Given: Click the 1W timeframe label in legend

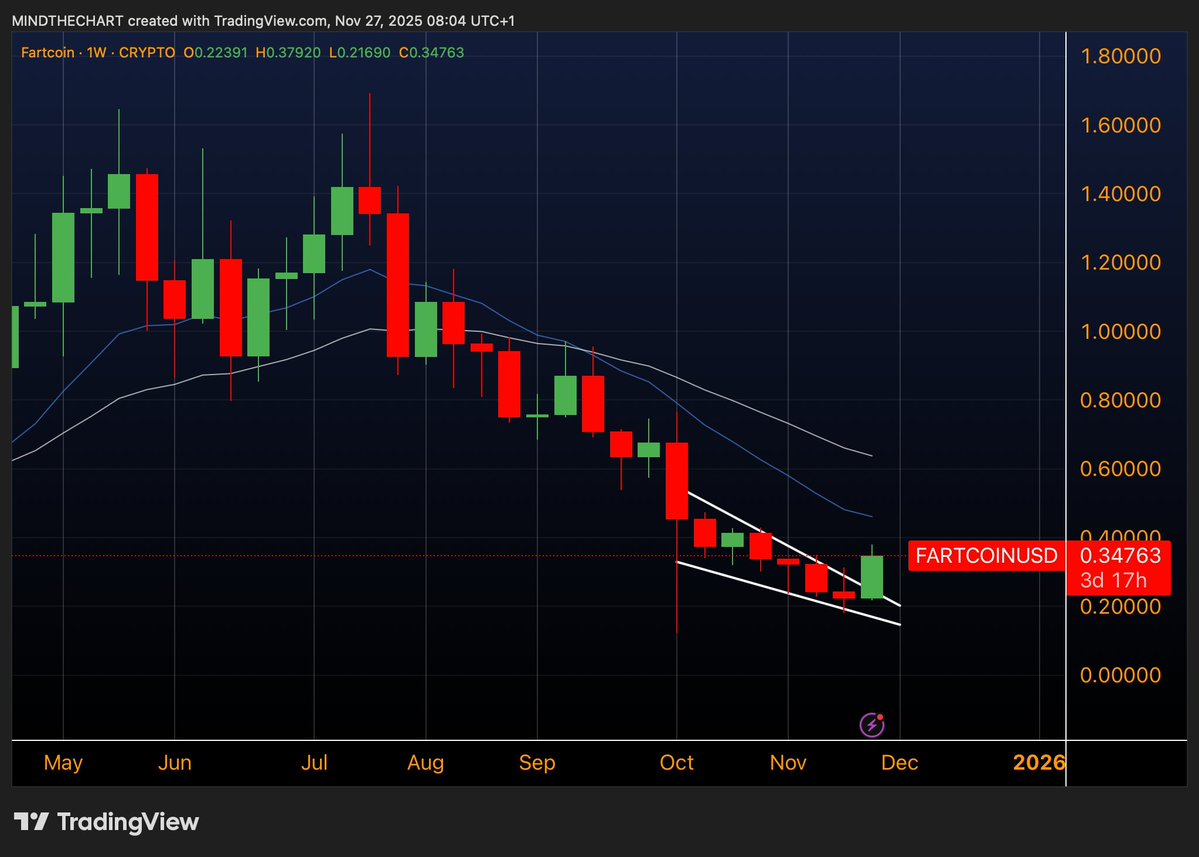Looking at the screenshot, I should pyautogui.click(x=96, y=53).
